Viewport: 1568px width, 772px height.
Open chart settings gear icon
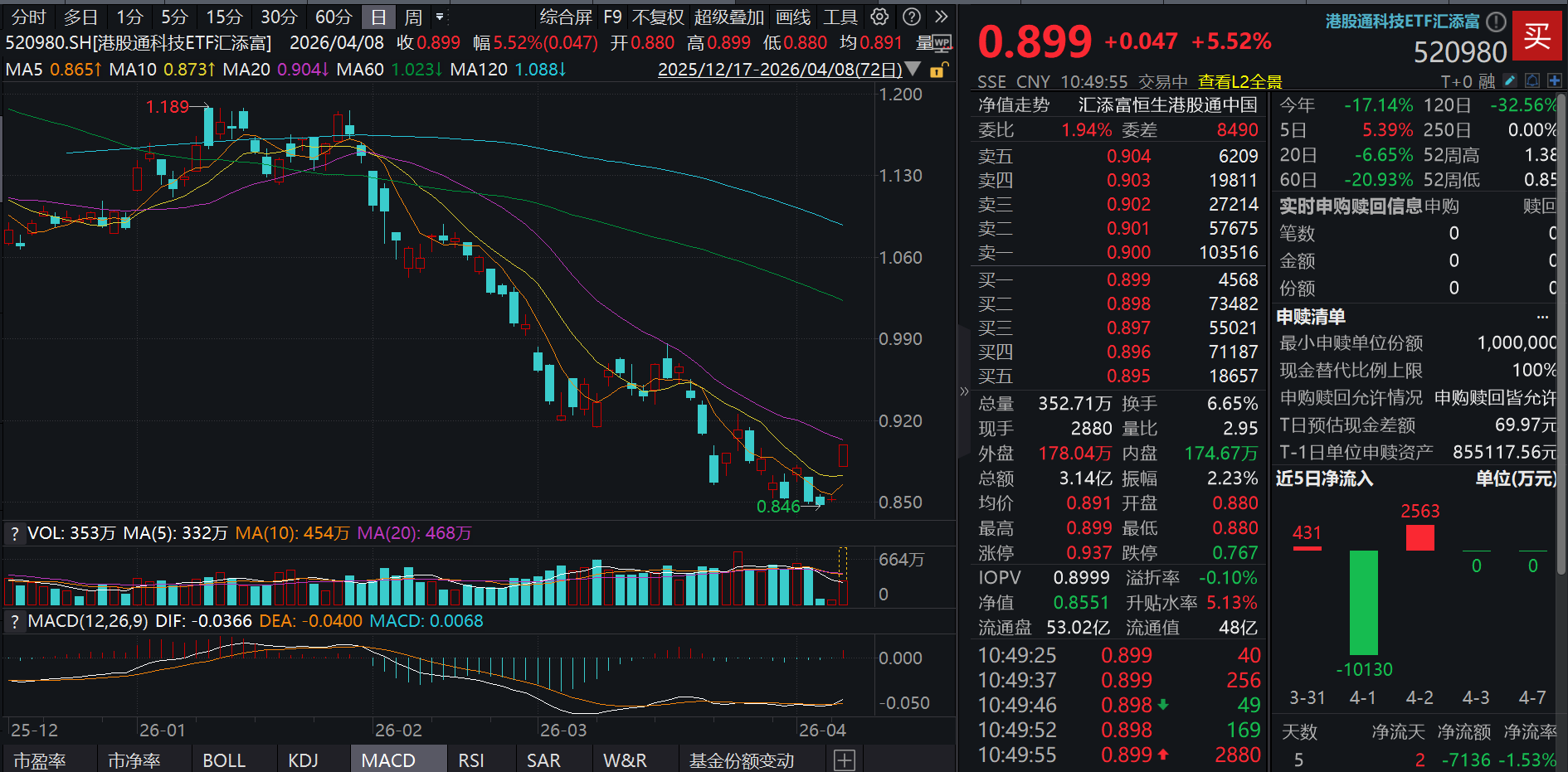[x=879, y=17]
